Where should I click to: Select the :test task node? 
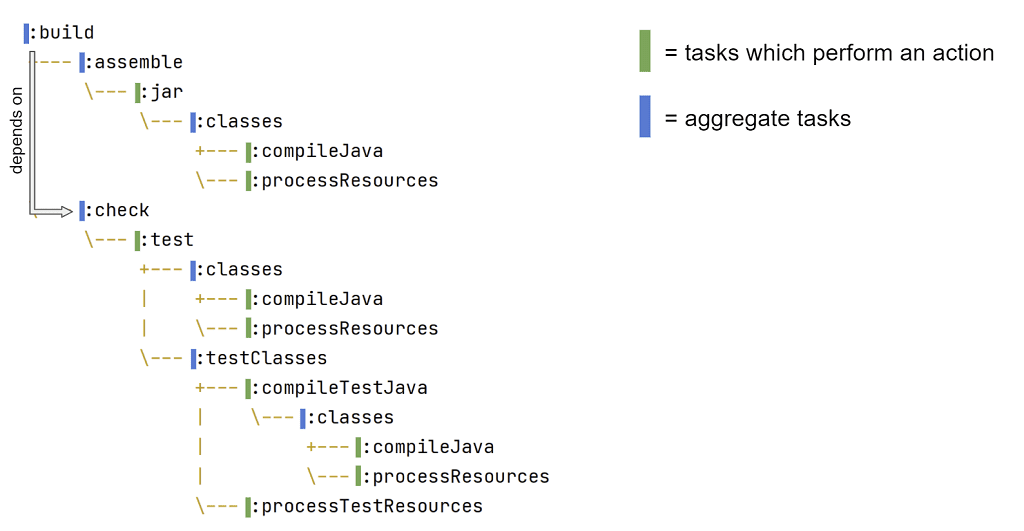coord(171,240)
